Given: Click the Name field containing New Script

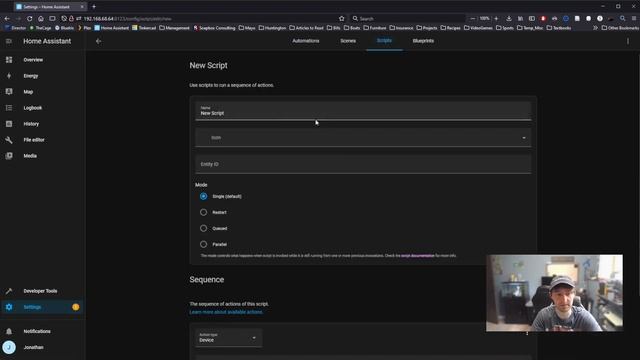Looking at the screenshot, I should click(363, 111).
